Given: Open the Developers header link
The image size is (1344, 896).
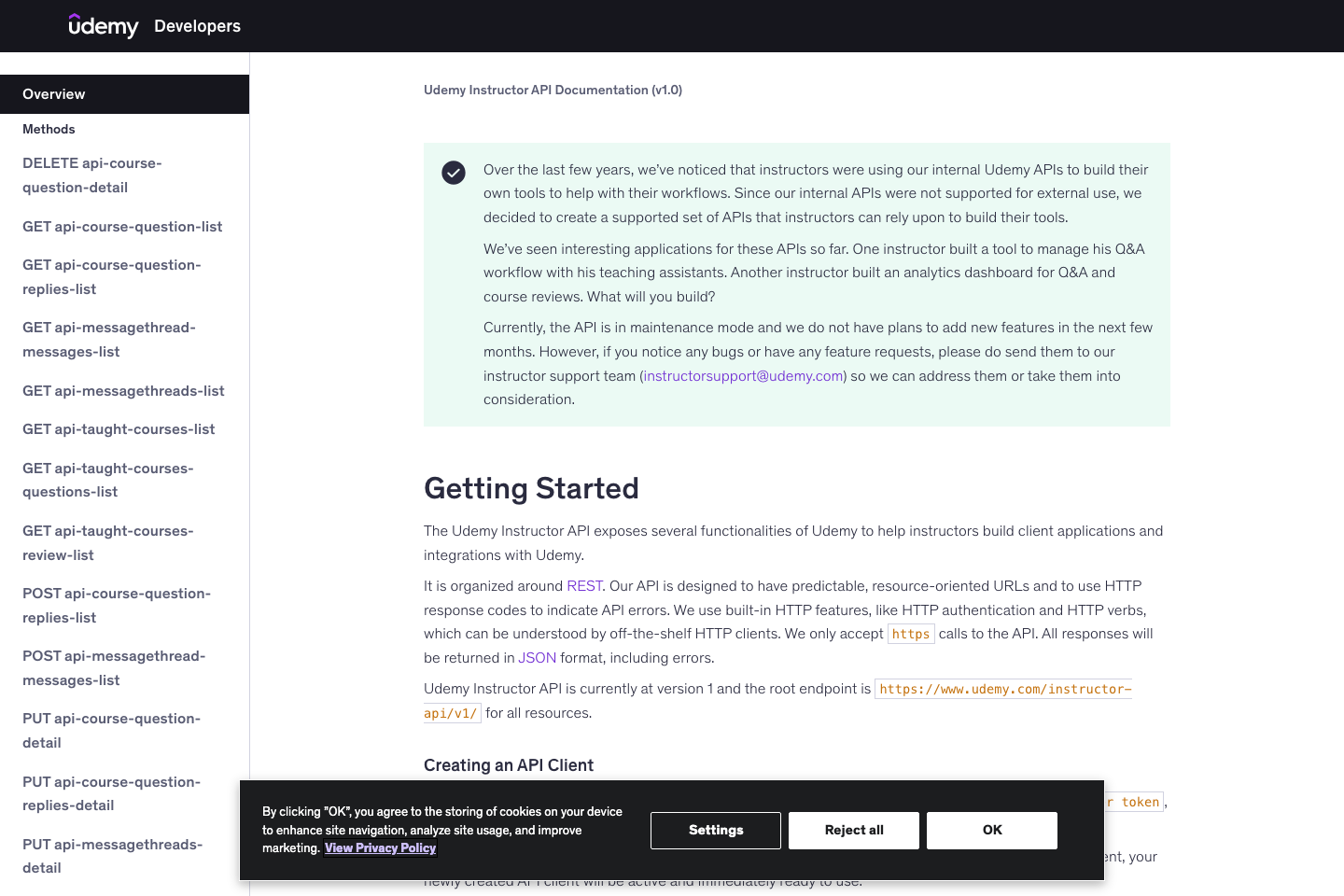Looking at the screenshot, I should click(x=197, y=26).
